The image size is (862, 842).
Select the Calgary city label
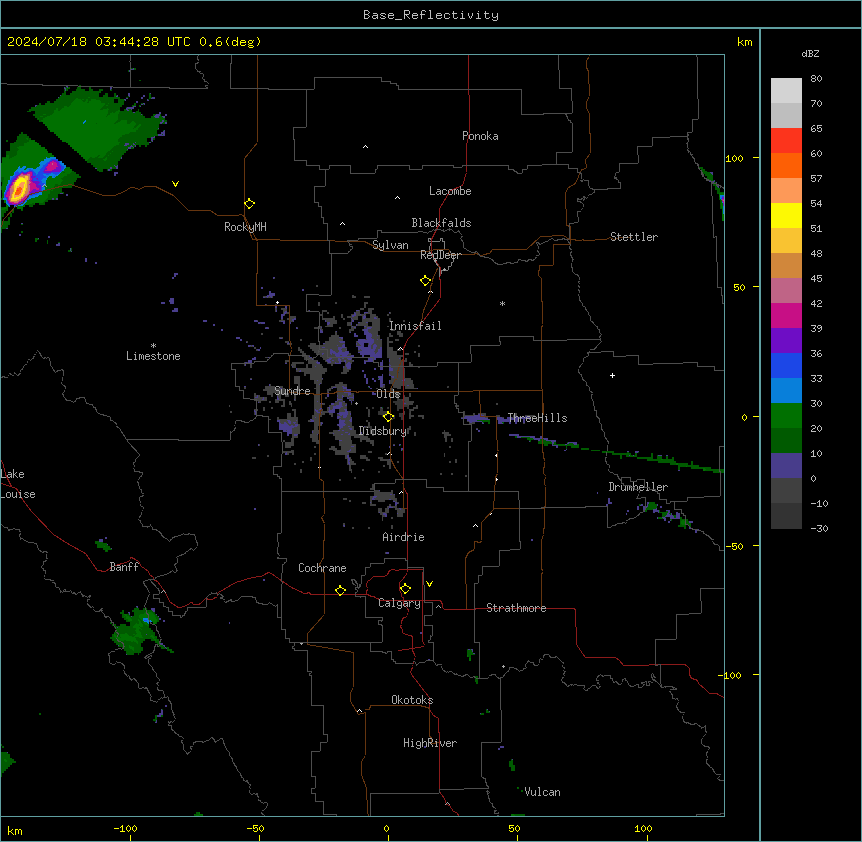[x=399, y=603]
